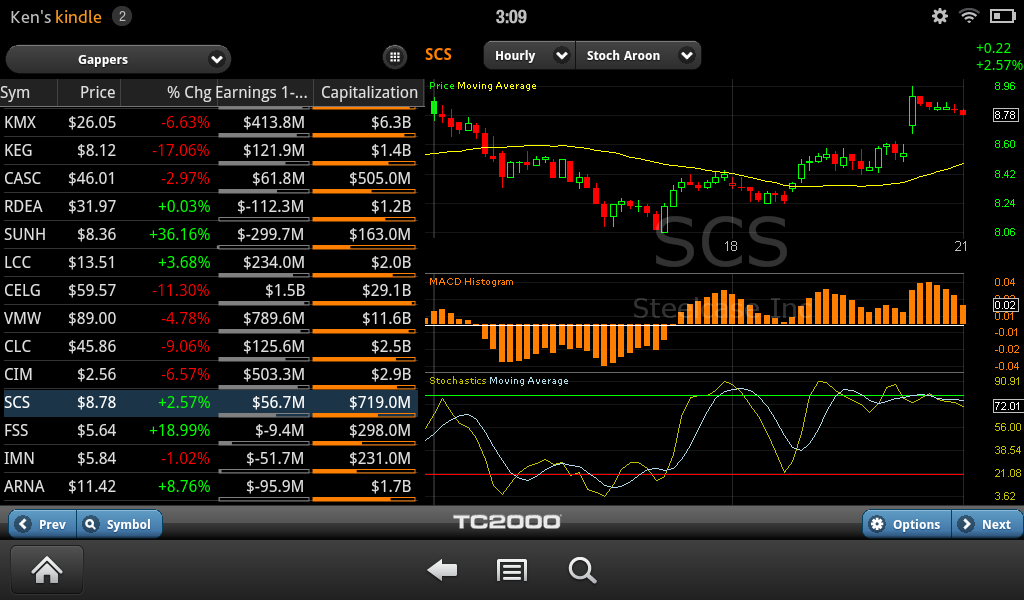Select the KMX row in watchlist

[x=208, y=122]
